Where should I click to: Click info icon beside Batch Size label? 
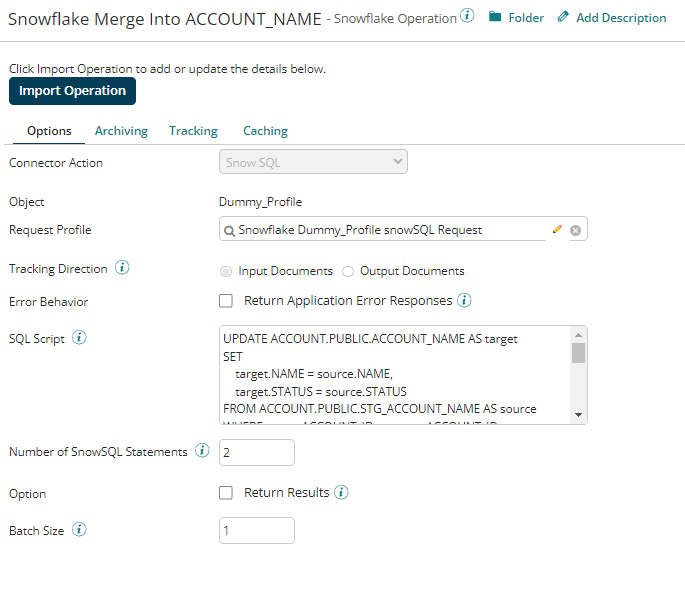point(79,530)
